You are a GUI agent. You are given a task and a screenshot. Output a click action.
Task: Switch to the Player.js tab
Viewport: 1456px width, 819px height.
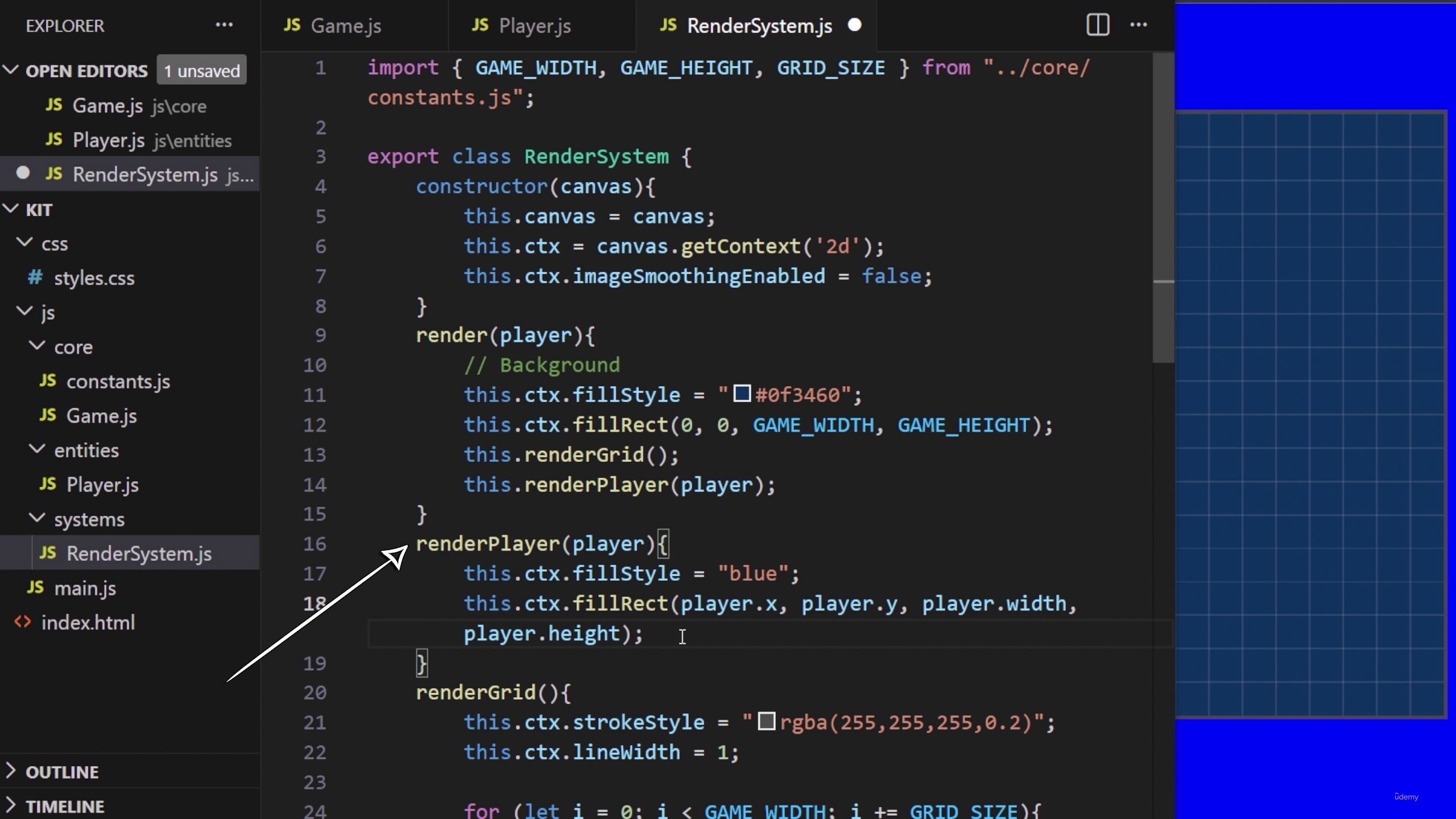pos(543,26)
